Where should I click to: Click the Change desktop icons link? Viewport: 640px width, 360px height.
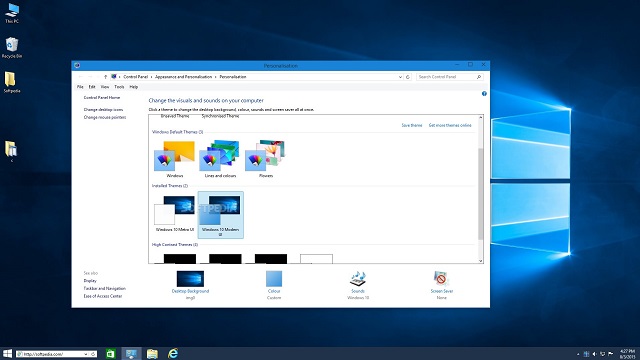103,110
